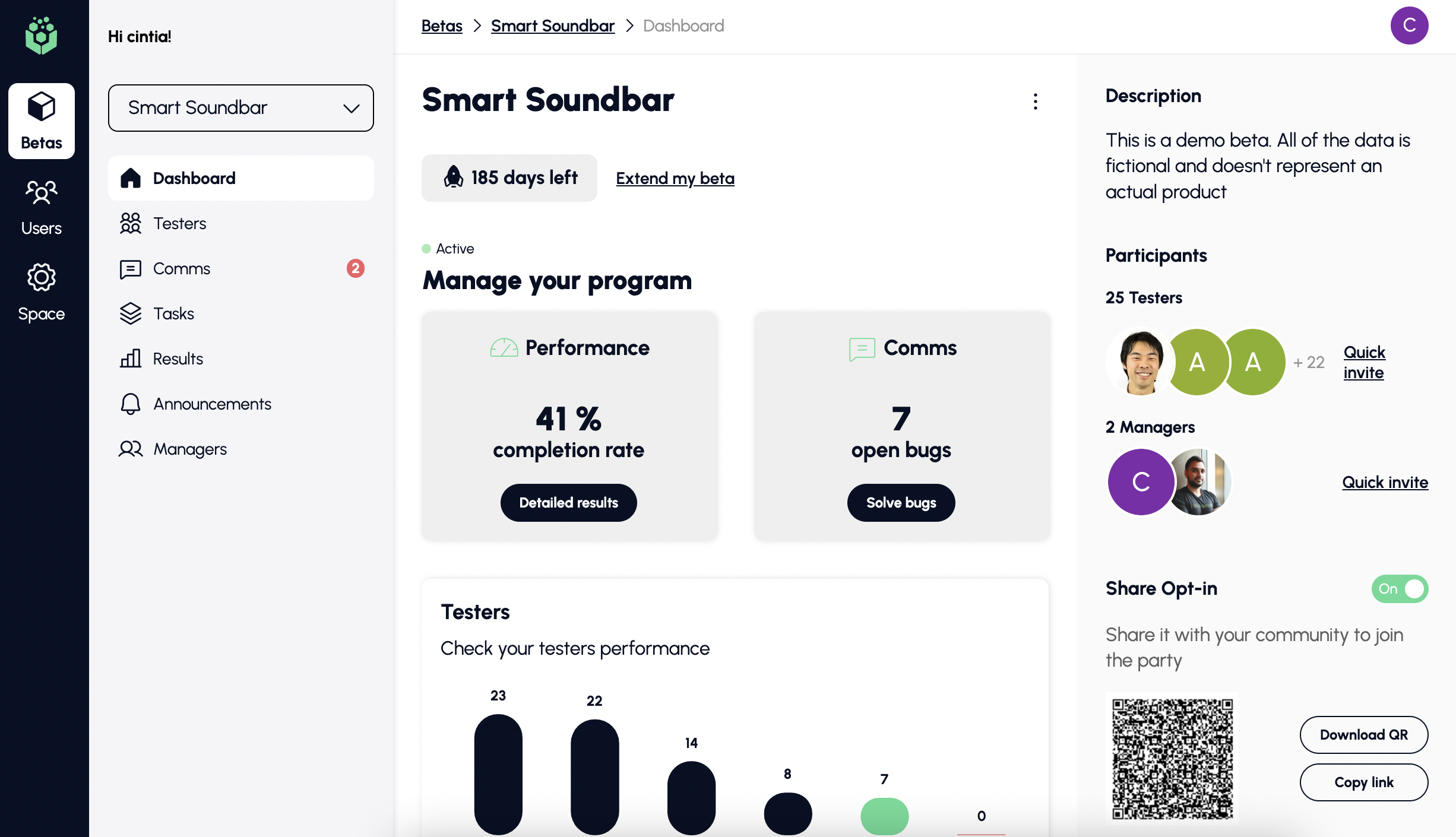Viewport: 1456px width, 837px height.
Task: Turn off the Share Opt-in toggle
Action: (1399, 589)
